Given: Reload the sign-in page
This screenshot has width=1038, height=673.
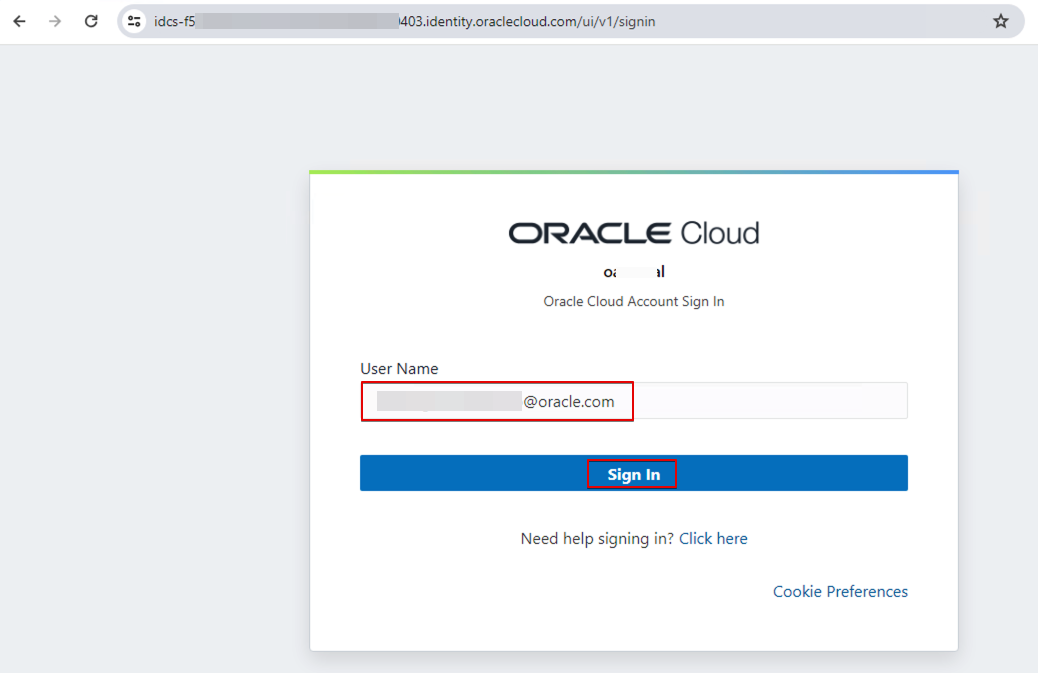Looking at the screenshot, I should (x=91, y=21).
